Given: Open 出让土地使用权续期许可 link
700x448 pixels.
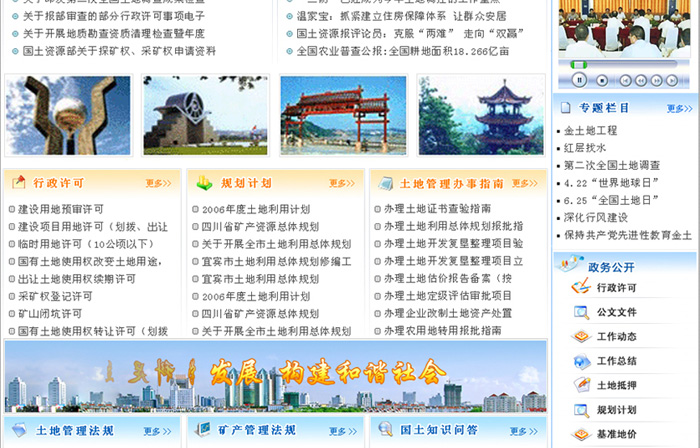Looking at the screenshot, I should [77, 278].
